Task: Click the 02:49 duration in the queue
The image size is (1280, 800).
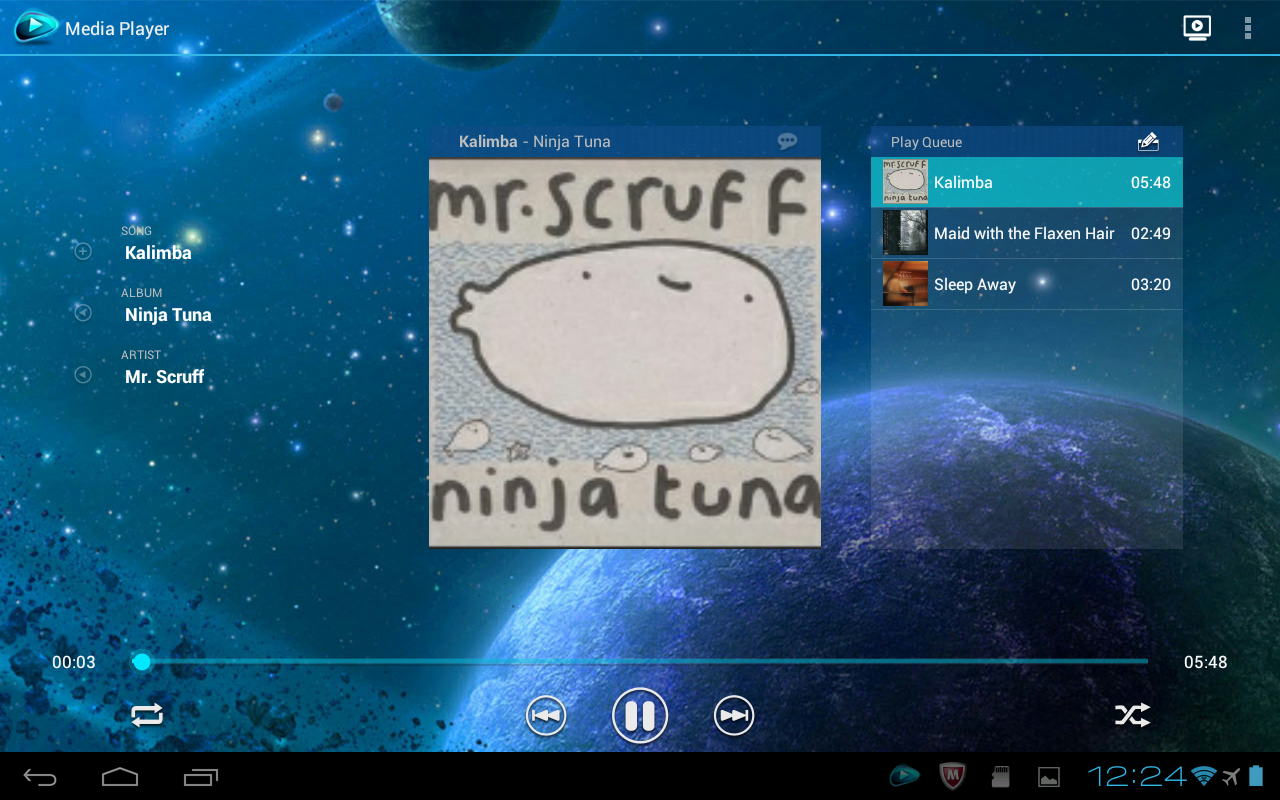Action: [1150, 233]
